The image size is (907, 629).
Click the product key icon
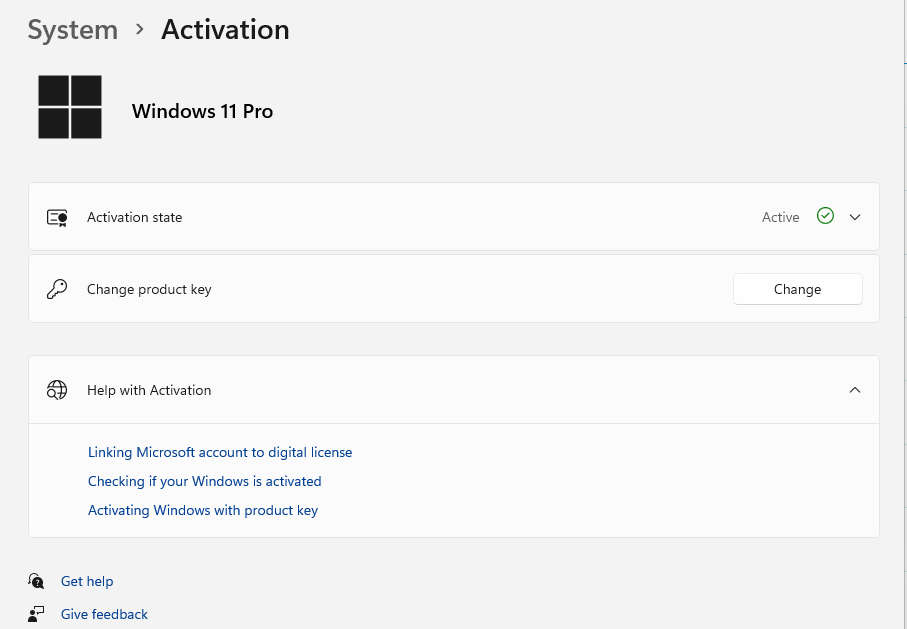[57, 289]
